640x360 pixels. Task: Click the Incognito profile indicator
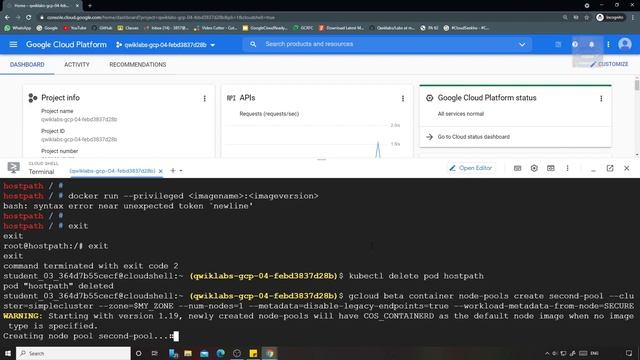610,18
